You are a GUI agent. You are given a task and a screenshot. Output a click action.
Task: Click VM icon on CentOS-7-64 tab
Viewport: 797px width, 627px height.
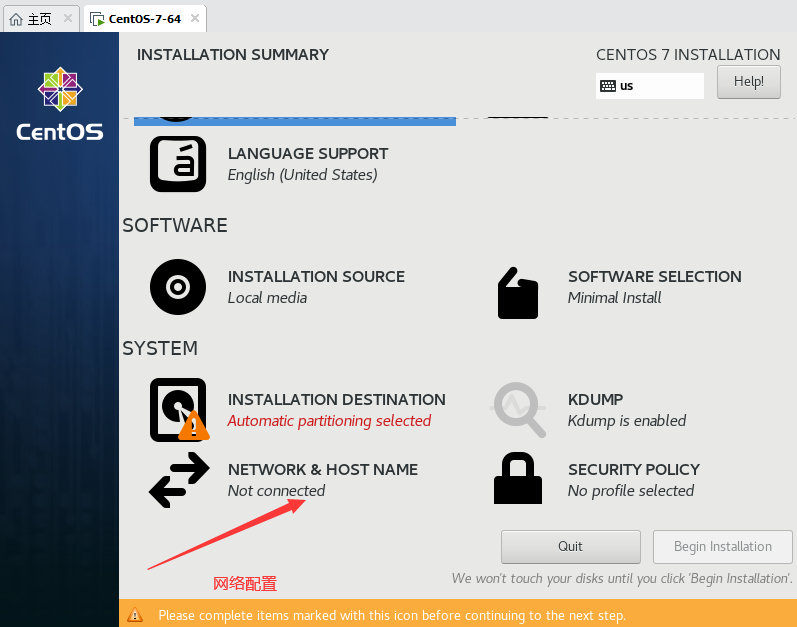pyautogui.click(x=97, y=19)
